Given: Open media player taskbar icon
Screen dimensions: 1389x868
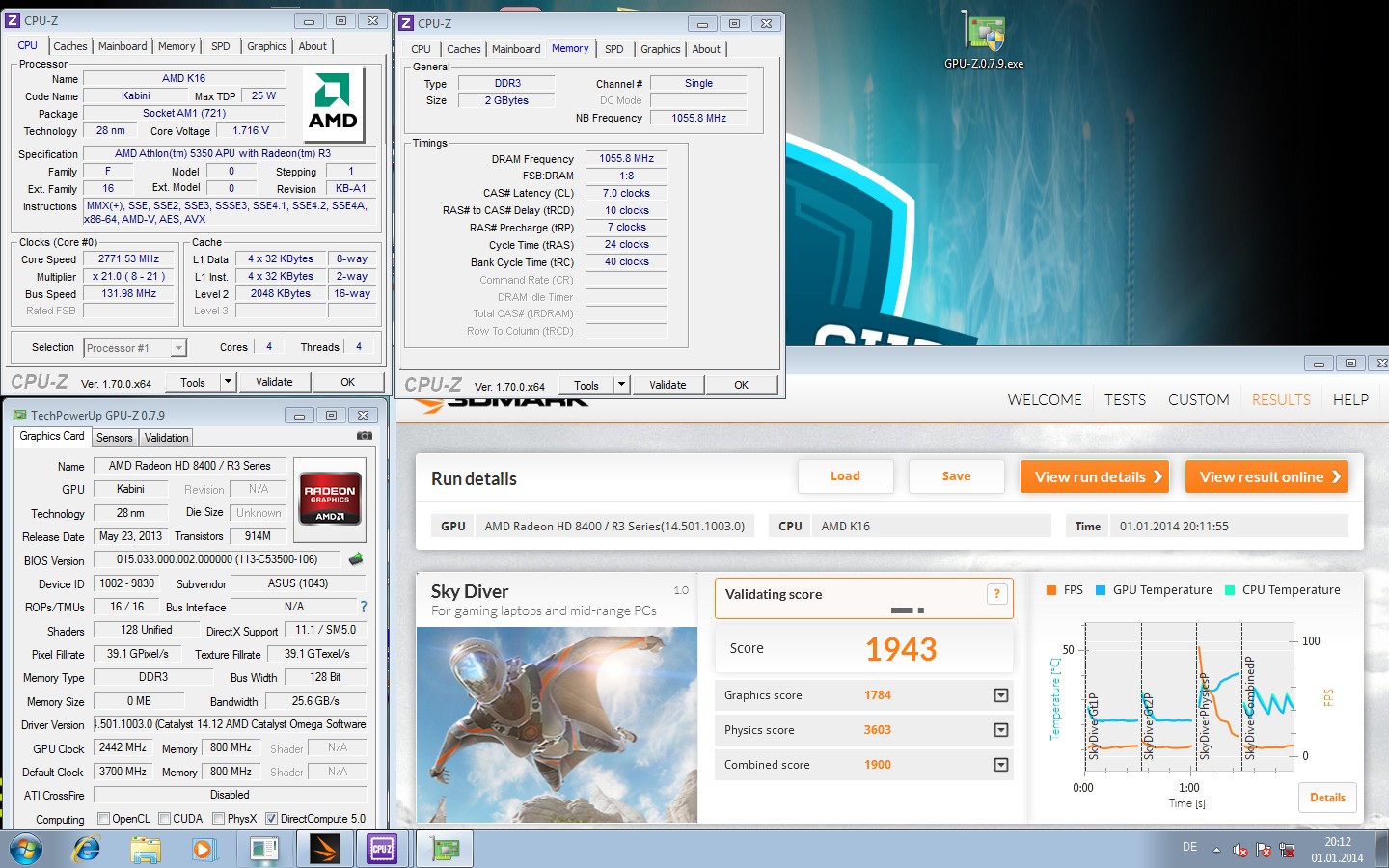Looking at the screenshot, I should coord(203,850).
